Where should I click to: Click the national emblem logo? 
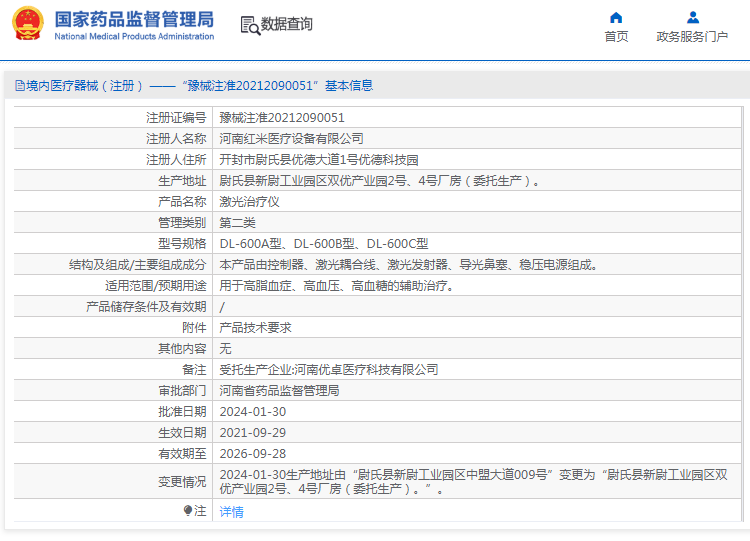point(28,23)
